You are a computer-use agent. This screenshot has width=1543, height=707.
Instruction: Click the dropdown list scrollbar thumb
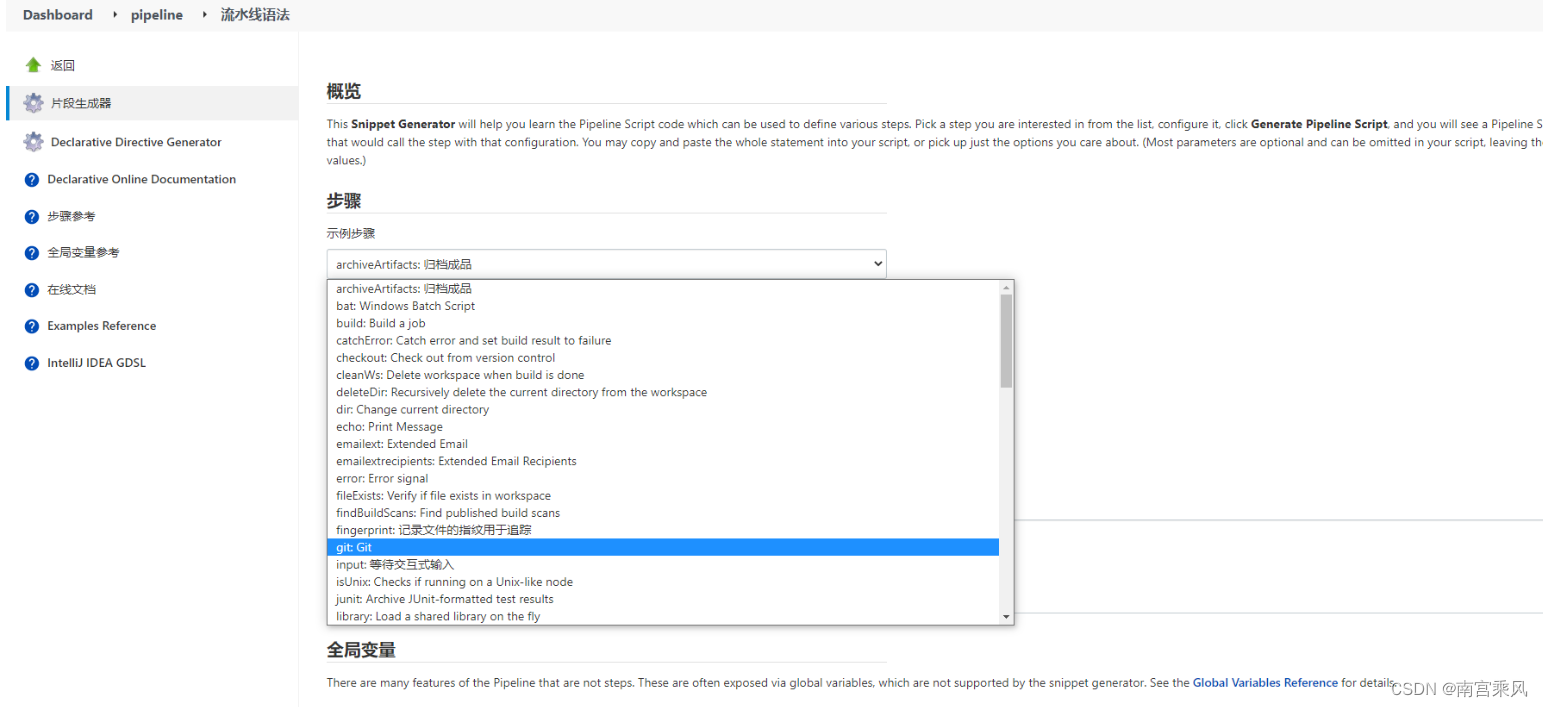pos(1006,341)
